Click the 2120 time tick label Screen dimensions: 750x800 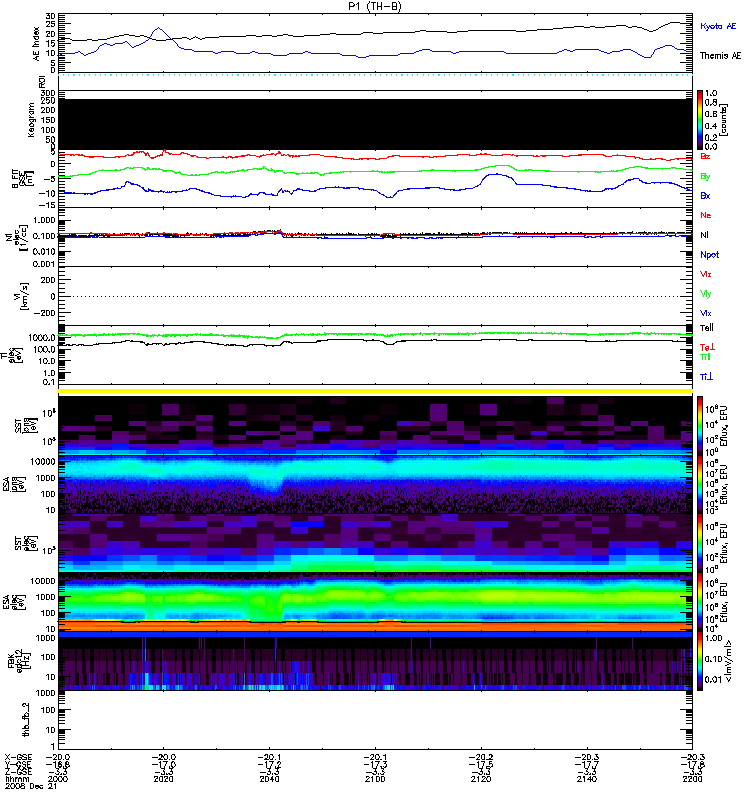point(481,779)
